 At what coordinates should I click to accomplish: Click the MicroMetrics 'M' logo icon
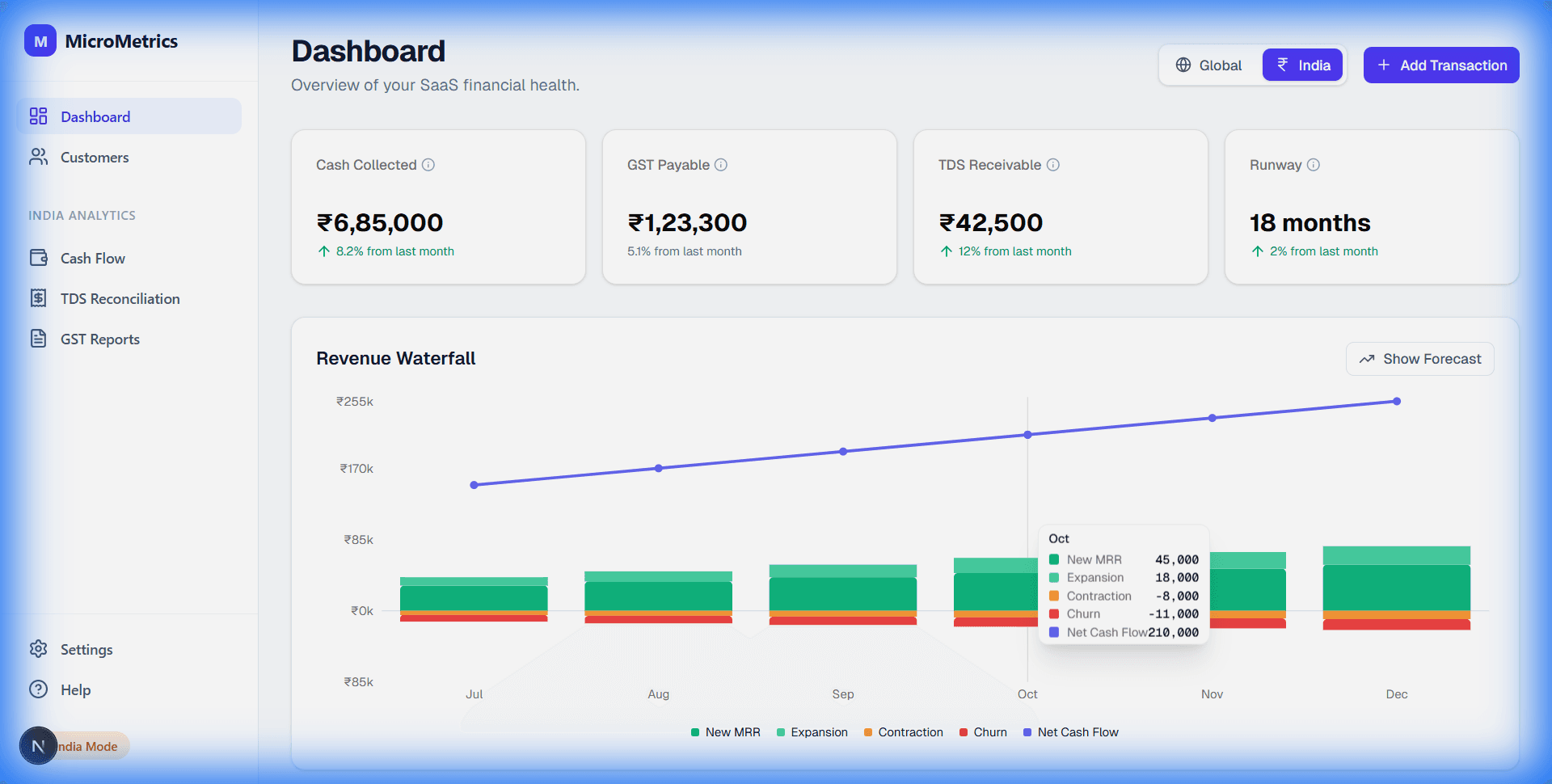click(x=40, y=40)
